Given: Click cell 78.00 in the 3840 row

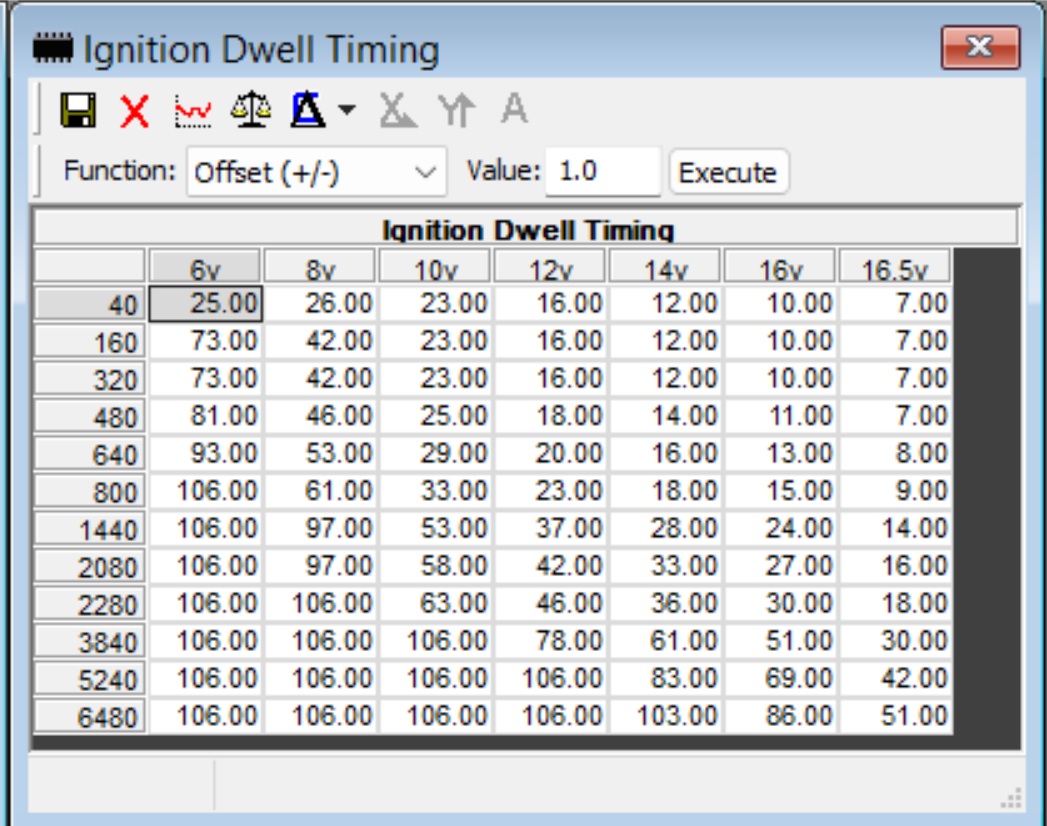Looking at the screenshot, I should point(550,641).
